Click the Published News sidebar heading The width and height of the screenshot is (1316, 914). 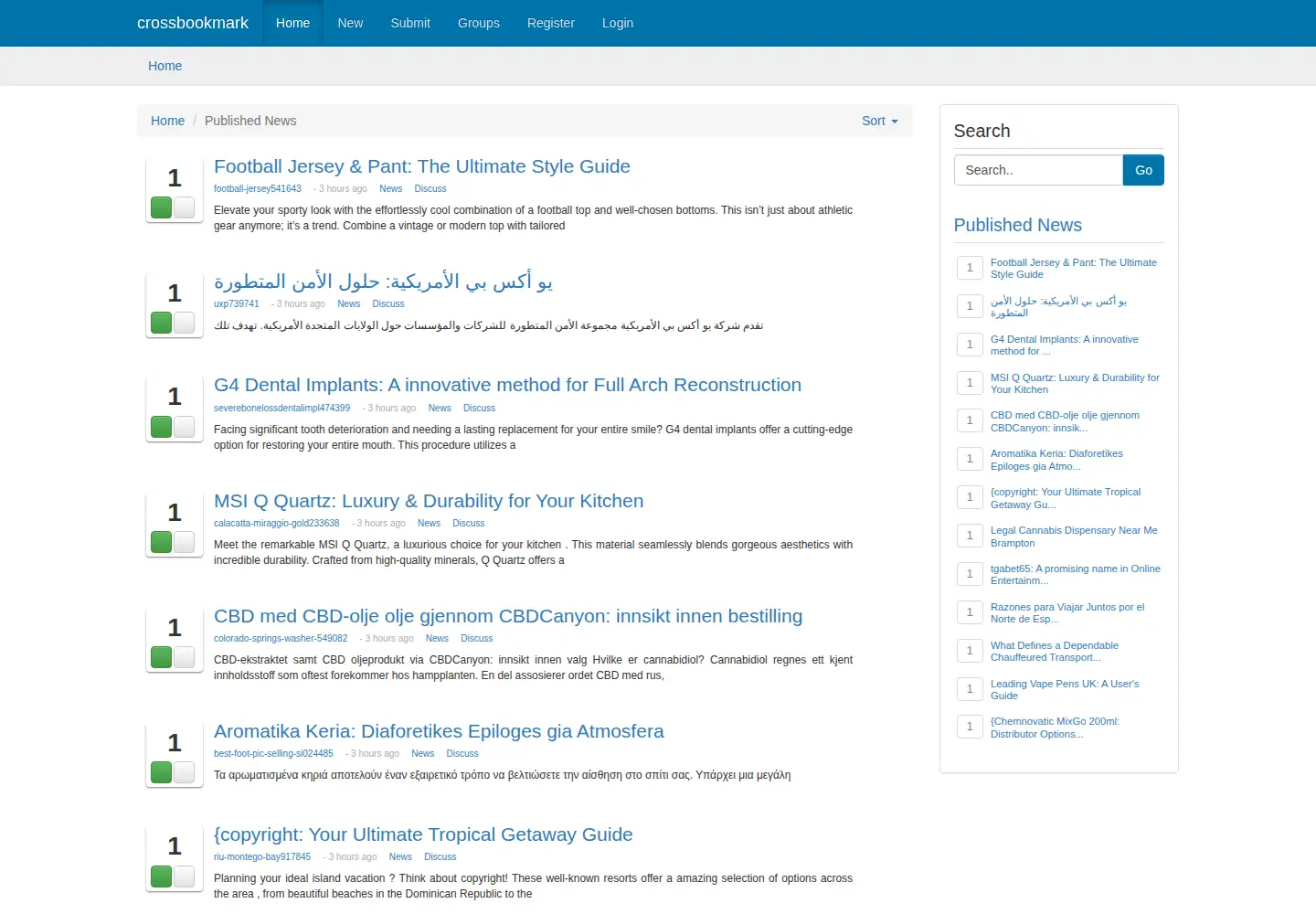coord(1017,225)
